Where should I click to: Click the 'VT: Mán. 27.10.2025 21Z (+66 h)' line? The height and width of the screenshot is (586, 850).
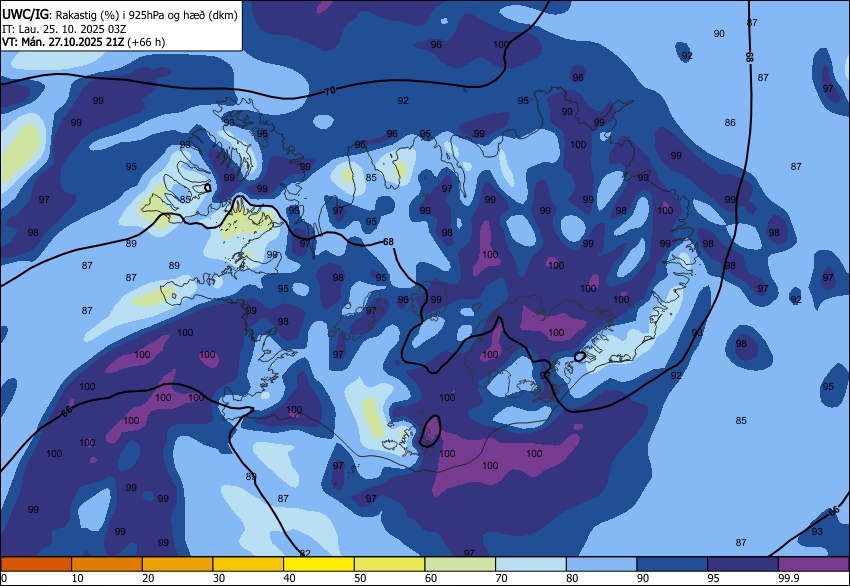coord(83,42)
